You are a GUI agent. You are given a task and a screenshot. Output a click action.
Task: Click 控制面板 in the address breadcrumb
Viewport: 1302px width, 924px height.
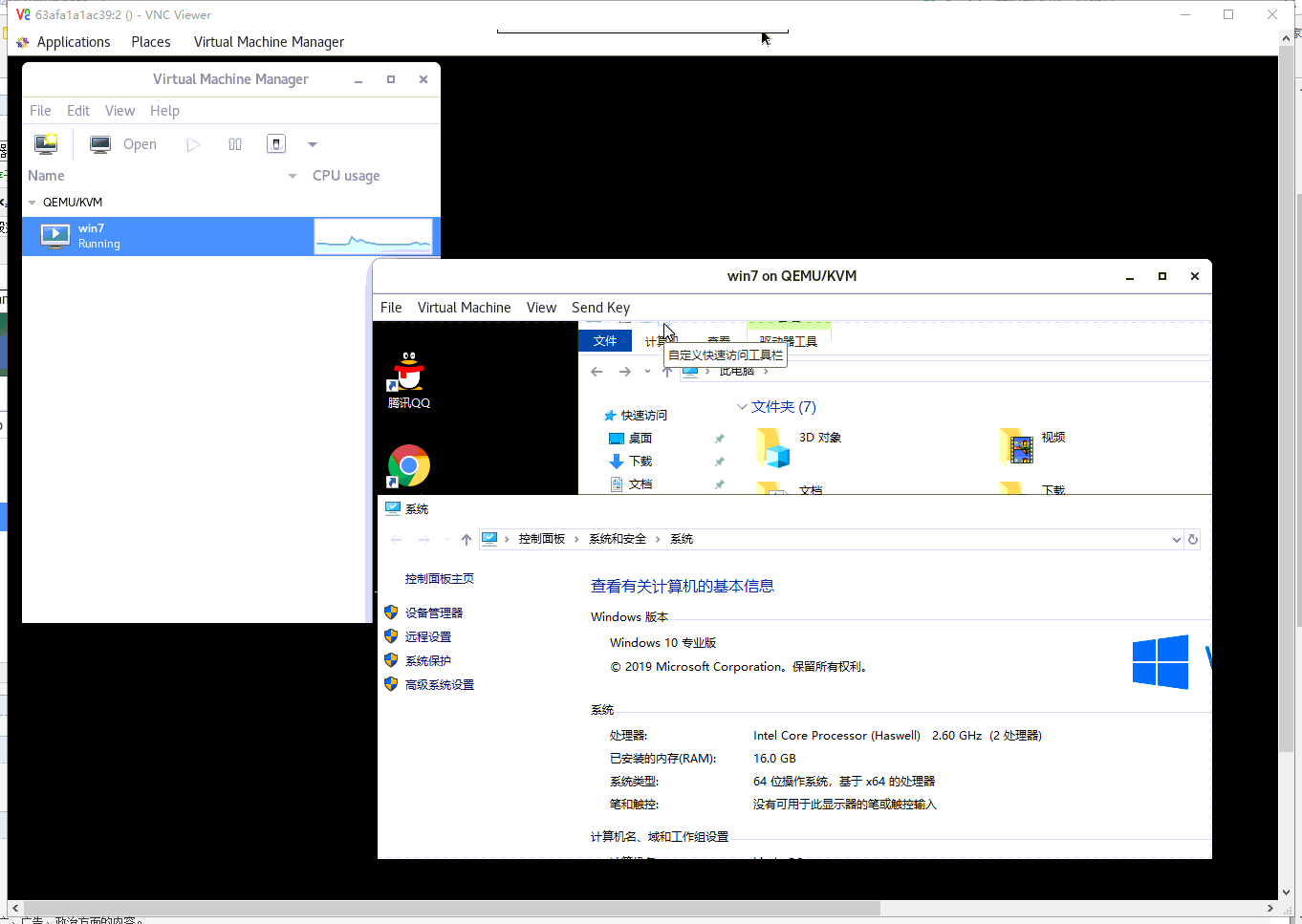click(542, 540)
